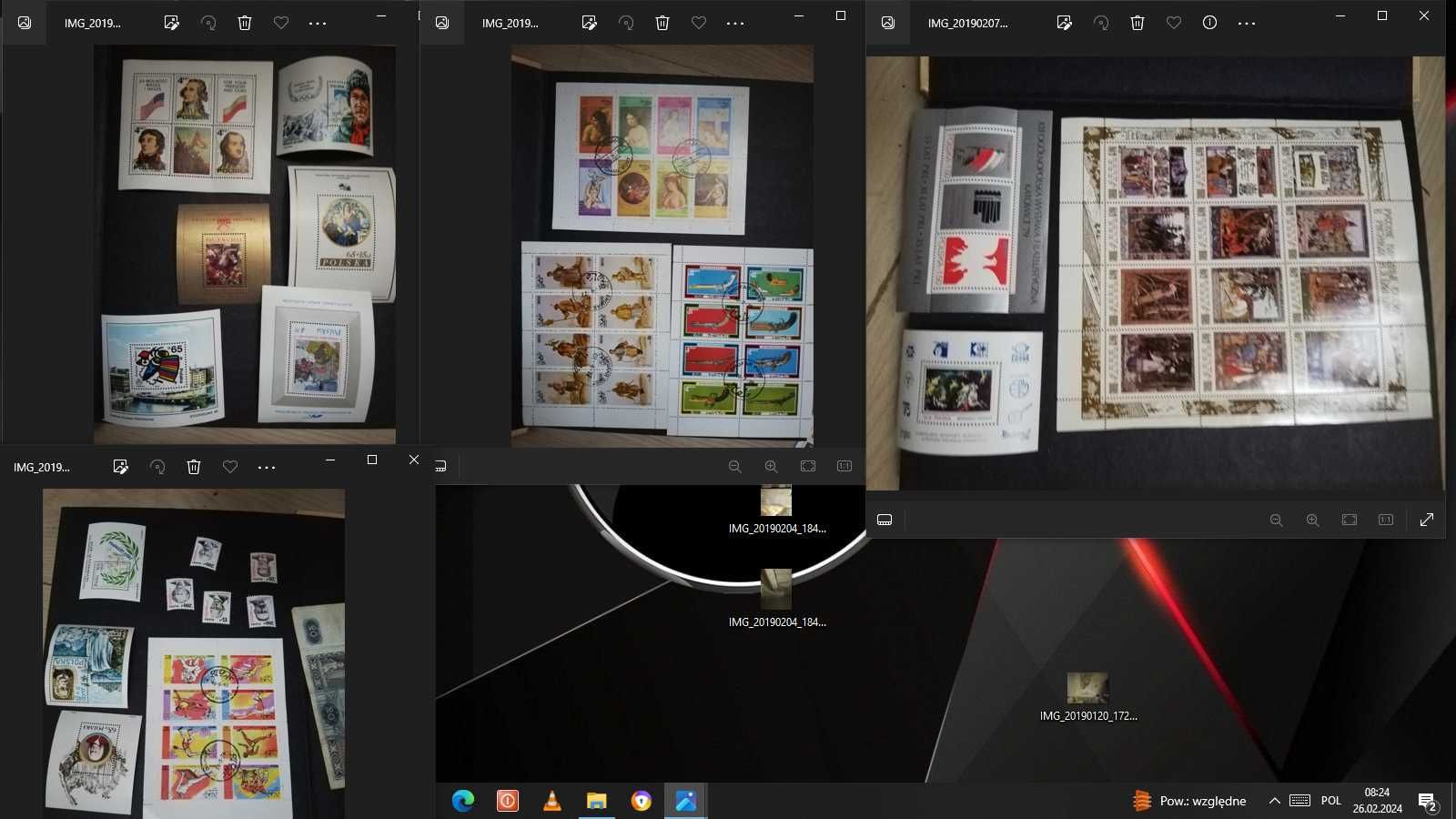Viewport: 1456px width, 819px height.
Task: Favorite the photo in top-left Photos window
Action: (x=281, y=23)
